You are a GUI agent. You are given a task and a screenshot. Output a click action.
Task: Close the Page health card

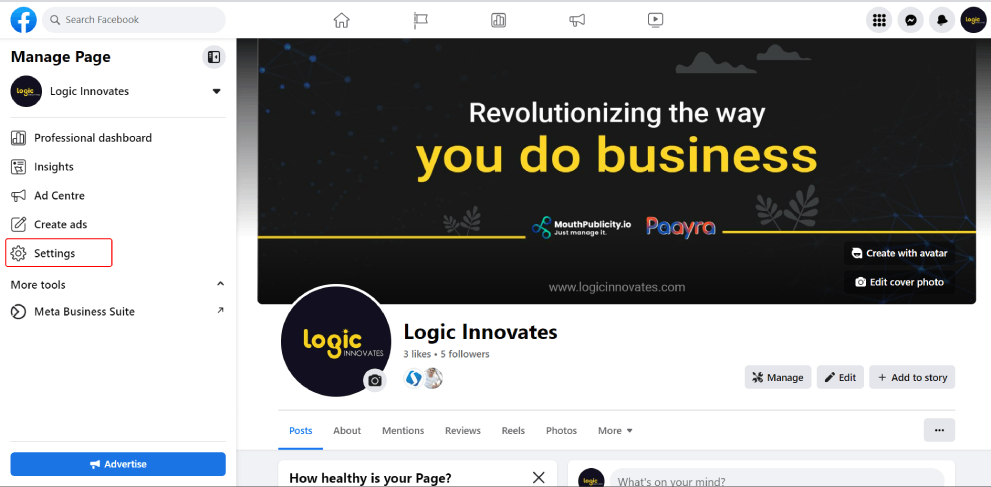pyautogui.click(x=538, y=478)
